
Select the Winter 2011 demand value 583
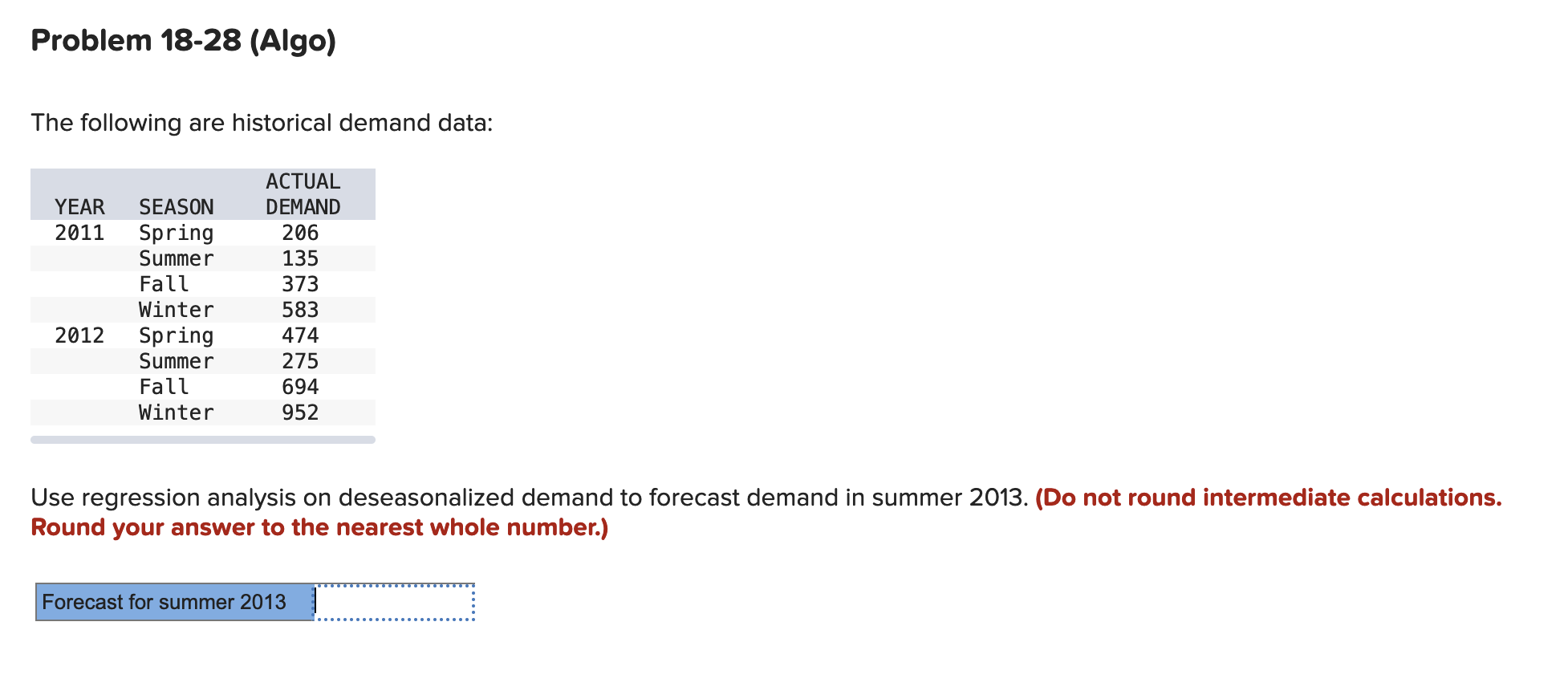(301, 309)
